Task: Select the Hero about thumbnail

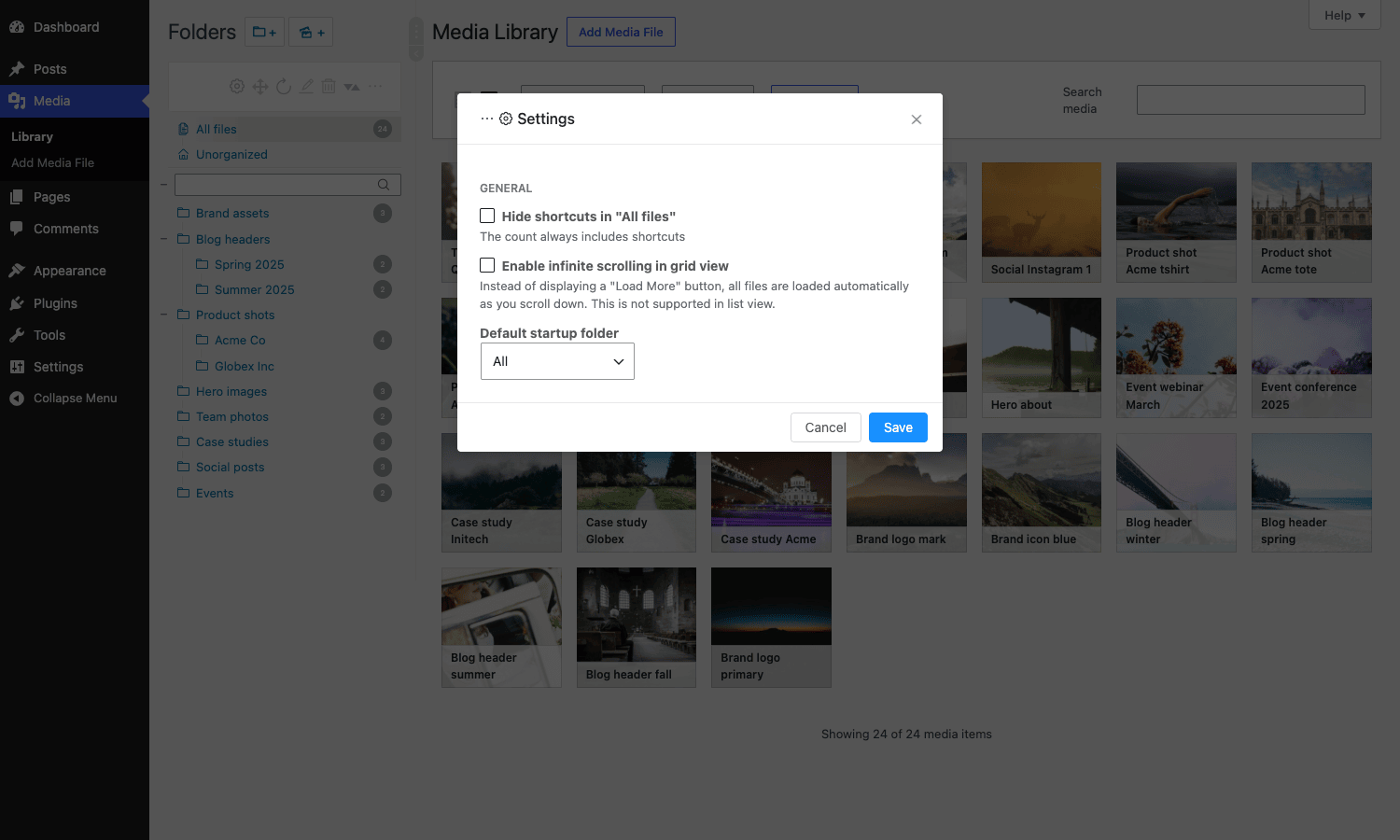Action: 1042,357
